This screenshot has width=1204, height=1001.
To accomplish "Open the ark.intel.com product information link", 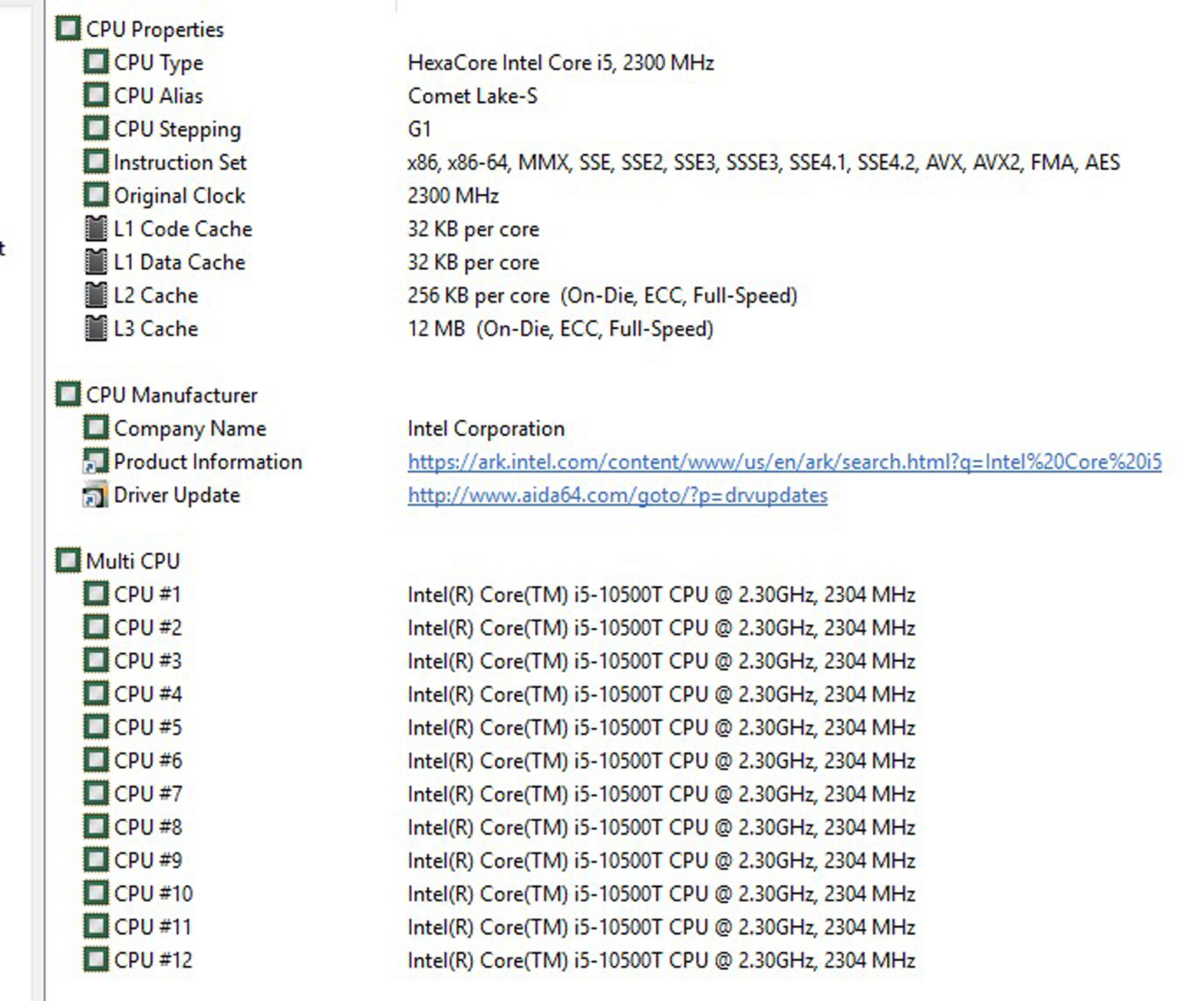I will (x=785, y=462).
